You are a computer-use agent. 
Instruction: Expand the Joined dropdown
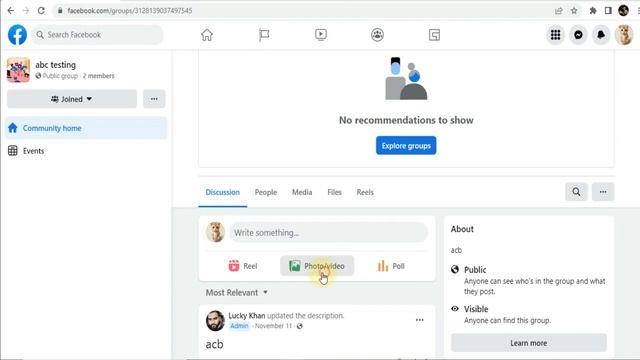[x=72, y=99]
